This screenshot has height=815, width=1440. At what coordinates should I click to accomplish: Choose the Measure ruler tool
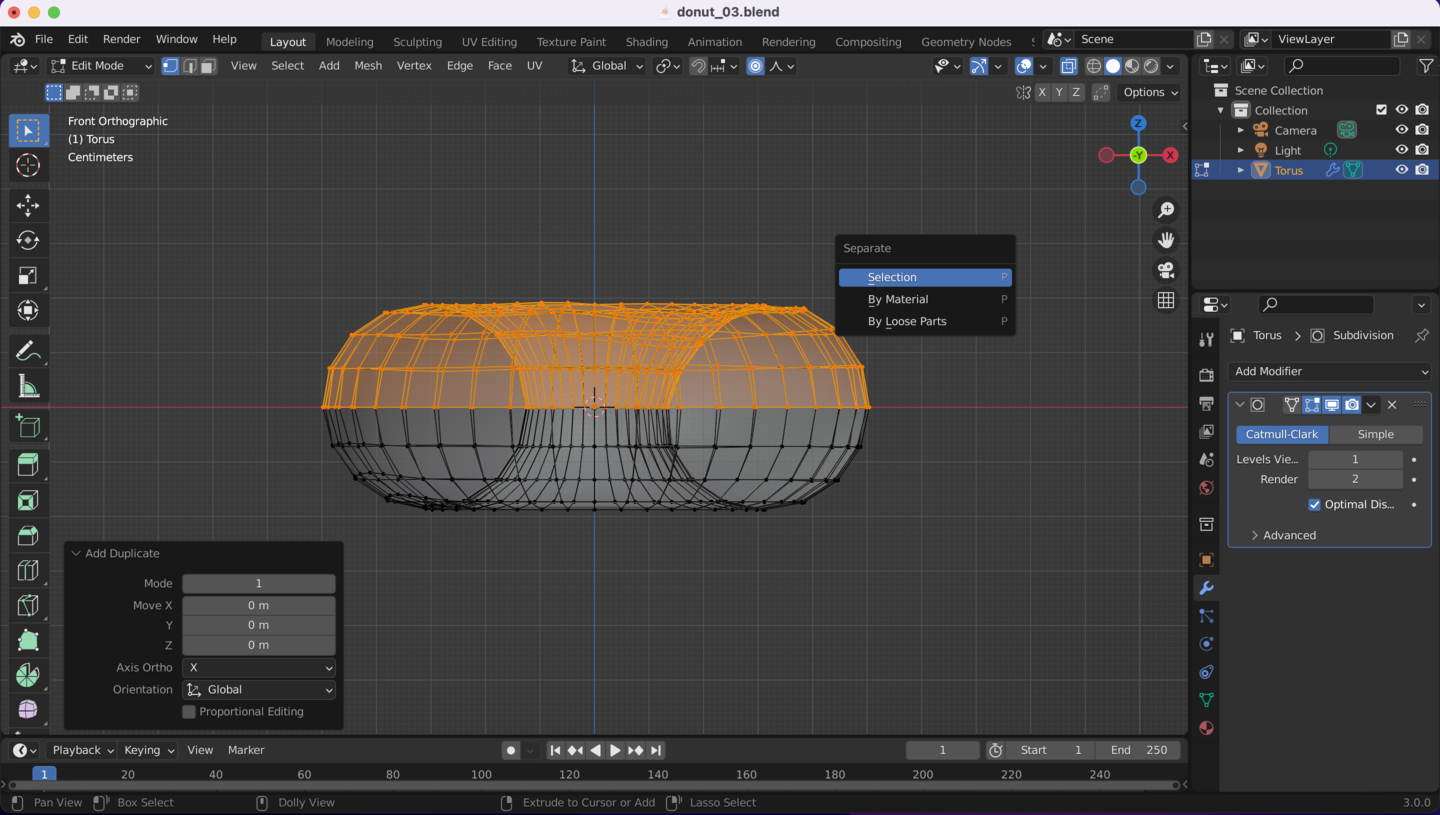[28, 387]
